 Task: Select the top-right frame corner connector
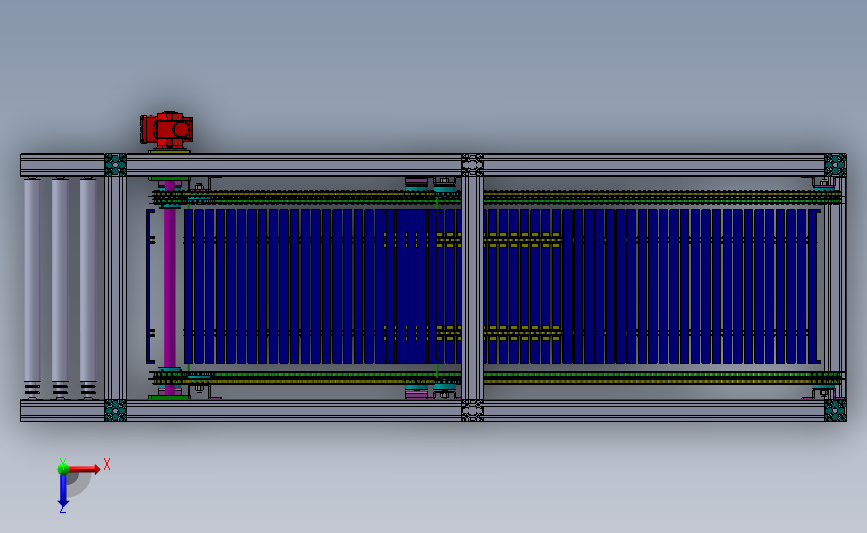835,165
